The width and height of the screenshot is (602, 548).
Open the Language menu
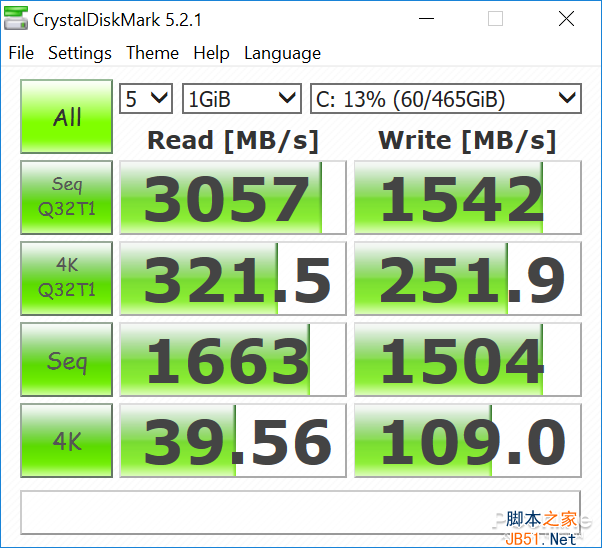tap(282, 53)
